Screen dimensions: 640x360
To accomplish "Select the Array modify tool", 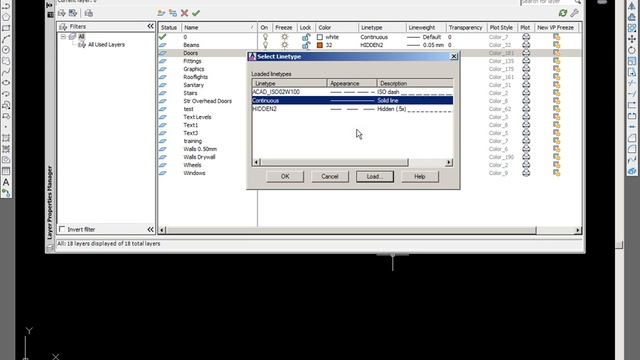I will click(x=632, y=28).
